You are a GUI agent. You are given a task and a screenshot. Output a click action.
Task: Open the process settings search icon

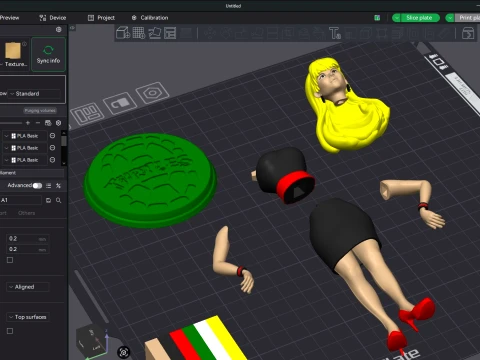(x=59, y=200)
